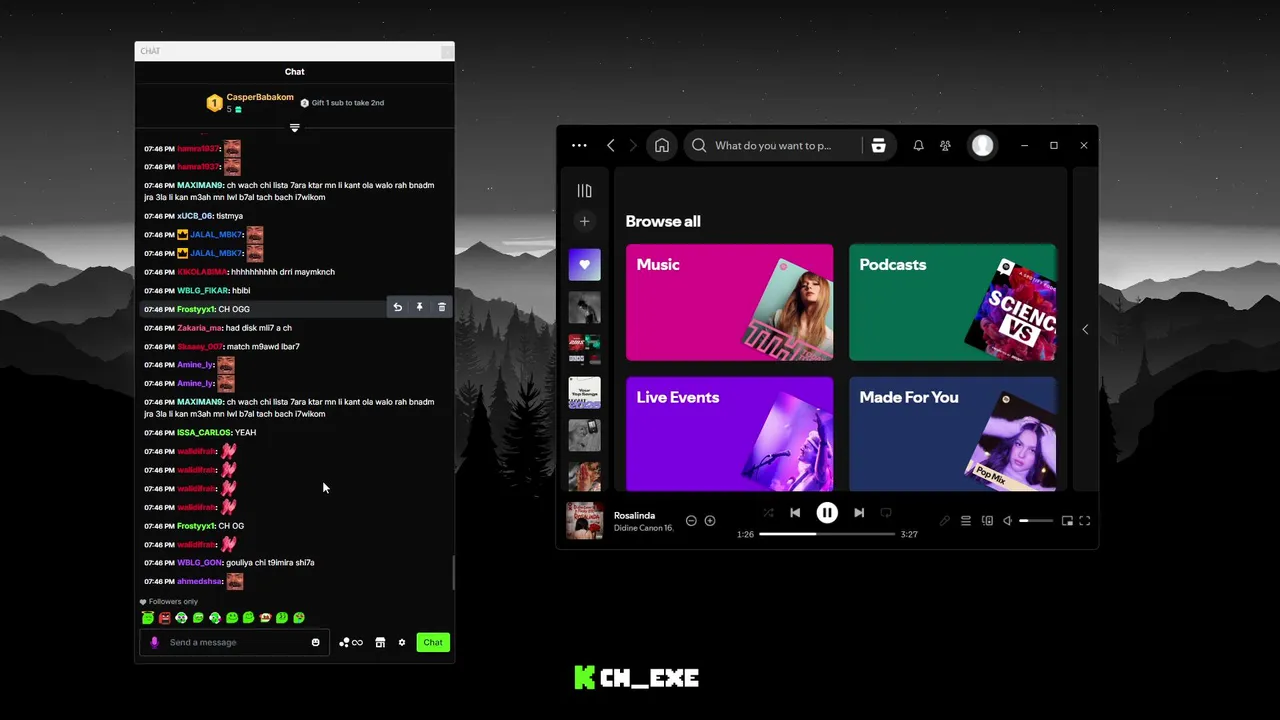Pin Frostyyx1 CH OGG message

(x=419, y=307)
